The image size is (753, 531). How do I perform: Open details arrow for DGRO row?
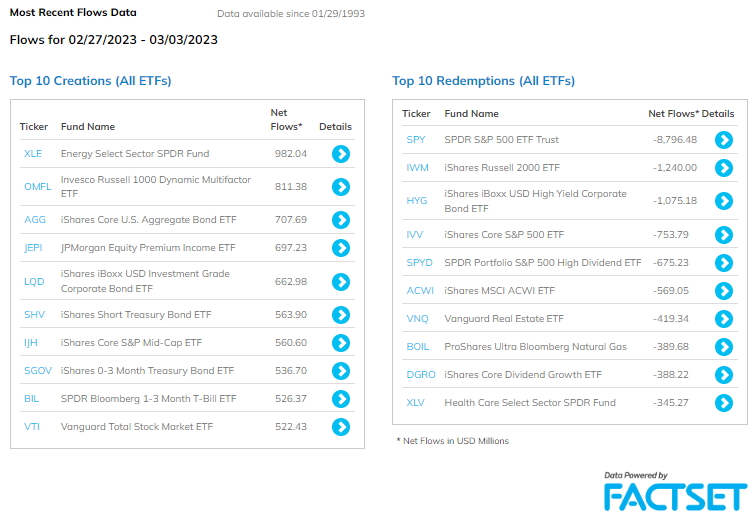tap(724, 374)
